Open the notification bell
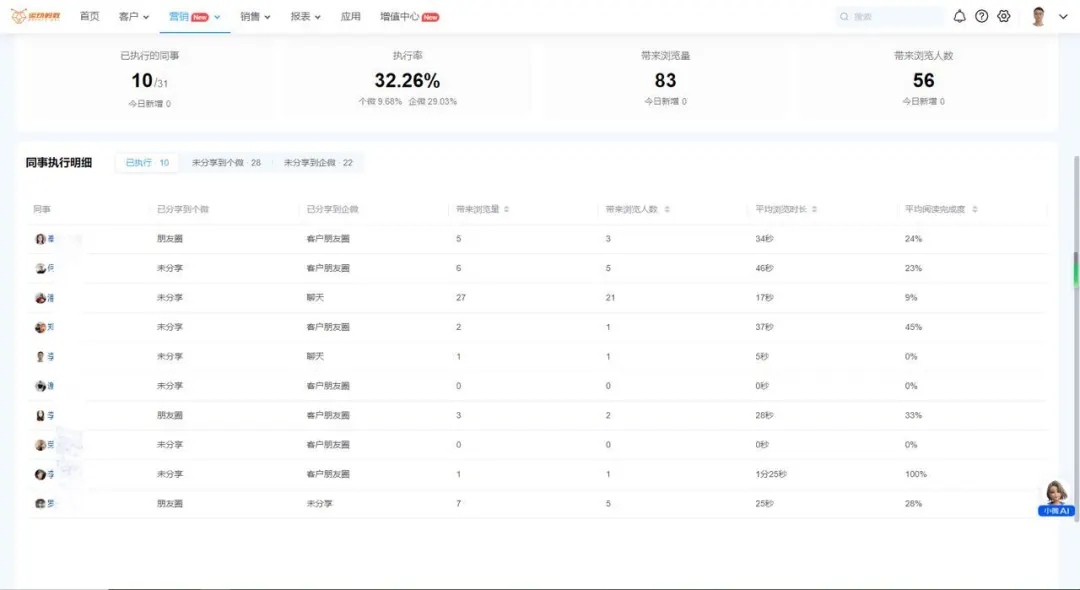This screenshot has width=1080, height=590. pyautogui.click(x=959, y=17)
